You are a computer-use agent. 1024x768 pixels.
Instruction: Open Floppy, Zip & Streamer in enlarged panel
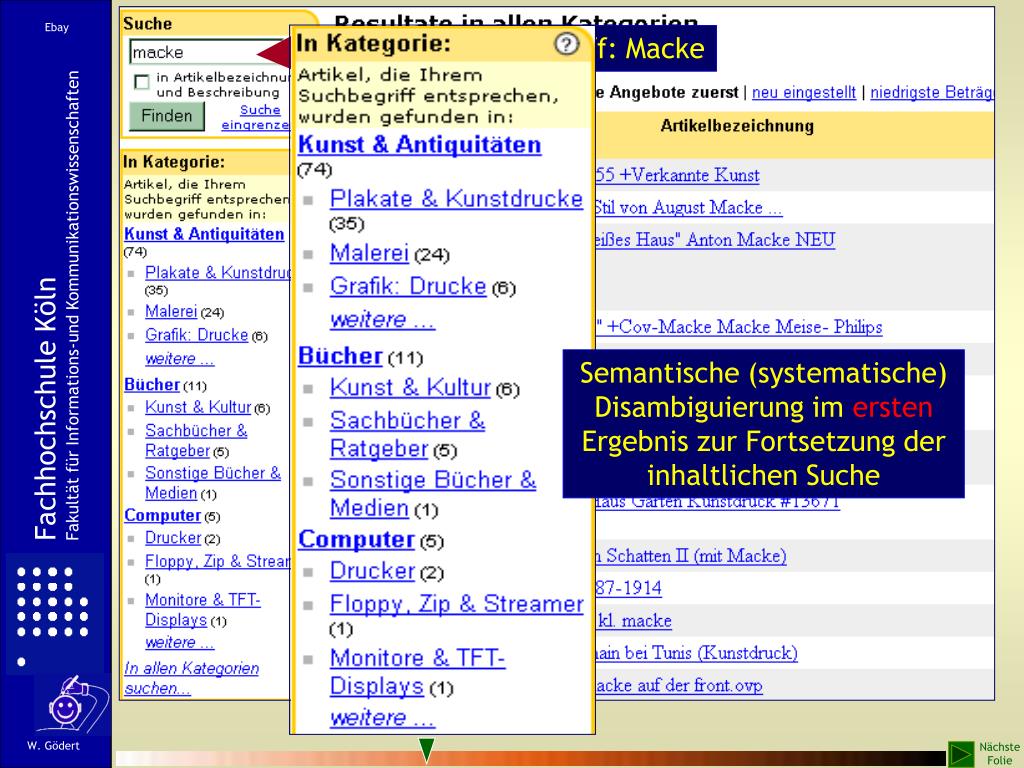click(x=456, y=604)
